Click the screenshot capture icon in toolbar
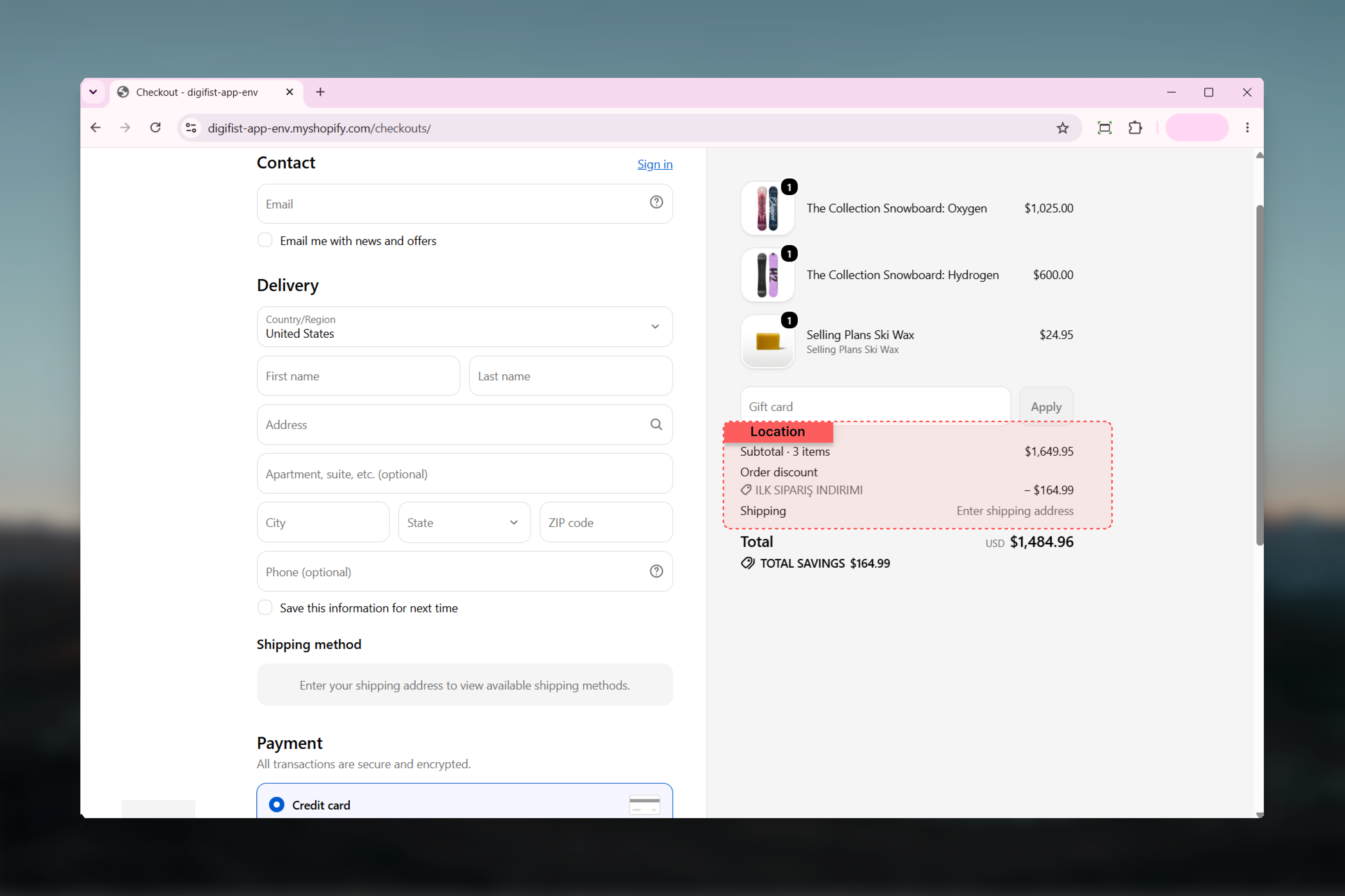This screenshot has width=1345, height=896. click(x=1105, y=127)
